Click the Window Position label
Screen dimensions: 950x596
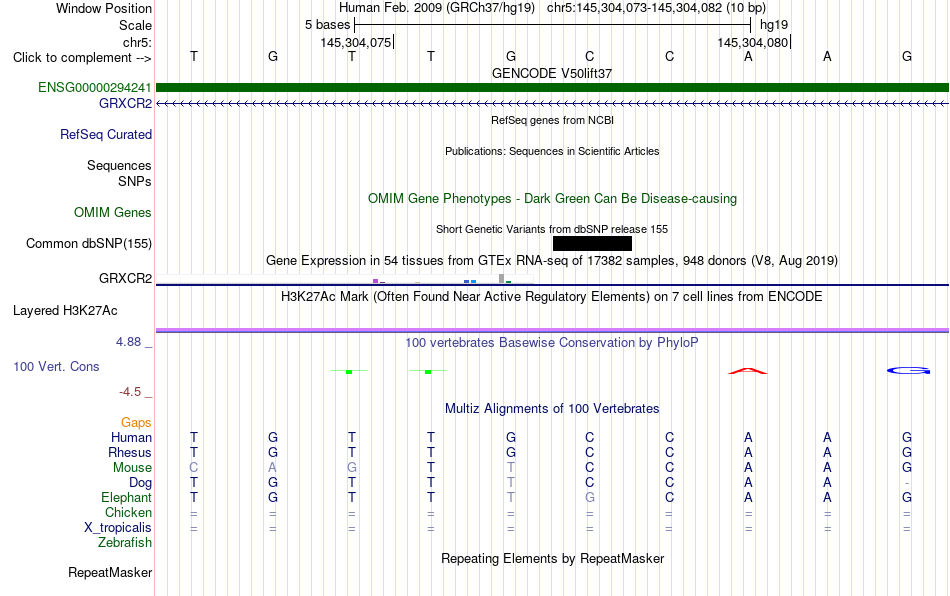(x=104, y=8)
